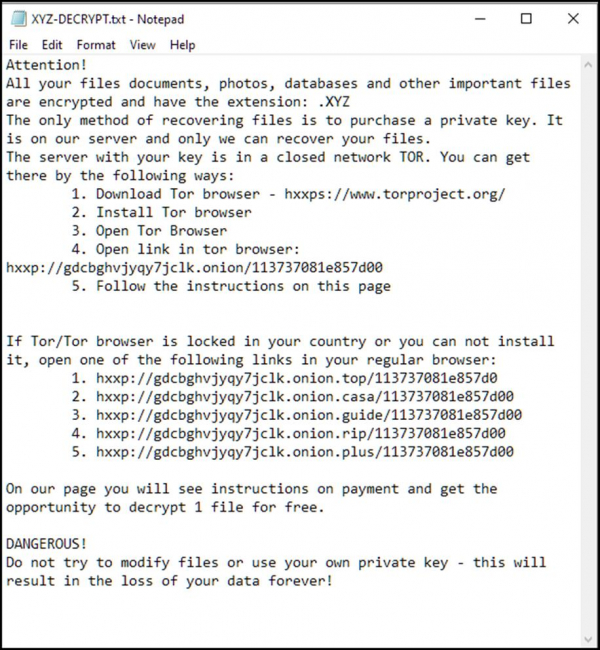Place cursor on the 'DANGEROUS!' line
600x650 pixels.
[46, 544]
